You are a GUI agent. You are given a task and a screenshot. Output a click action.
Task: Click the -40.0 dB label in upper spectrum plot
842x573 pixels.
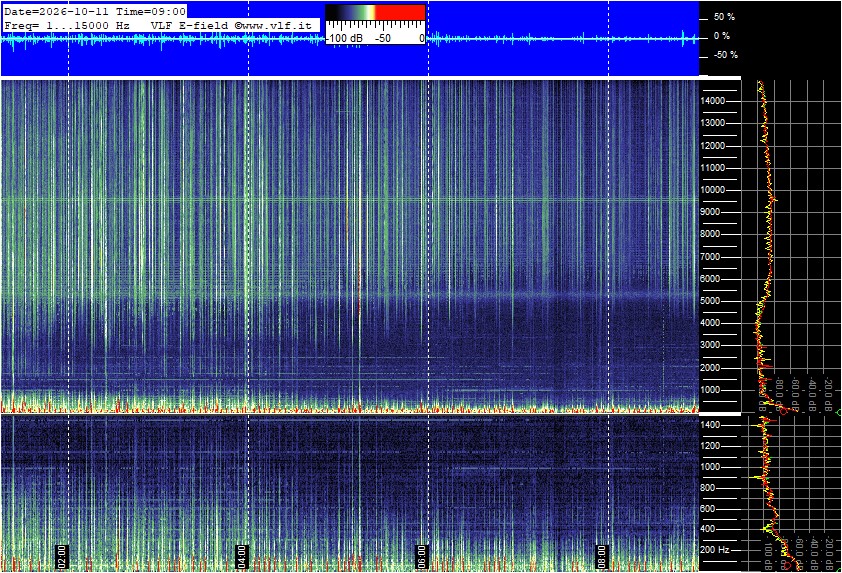812,394
